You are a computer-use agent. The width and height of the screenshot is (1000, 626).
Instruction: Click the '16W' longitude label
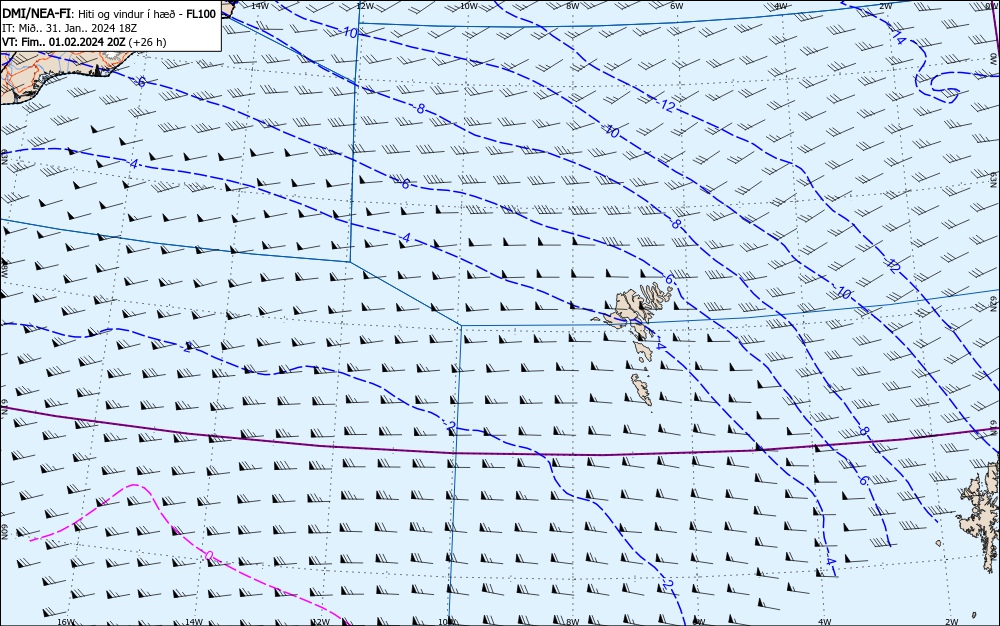point(66,622)
